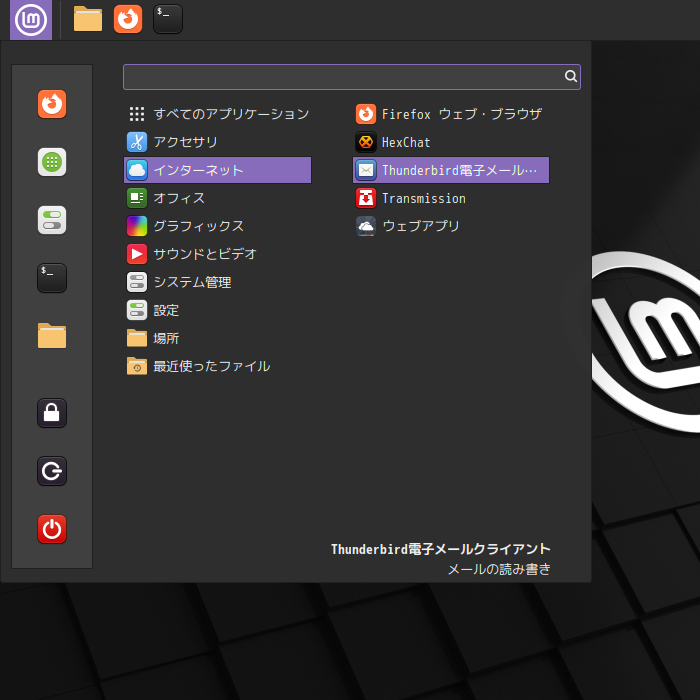
Task: Select the 設定 category
Action: tap(217, 310)
